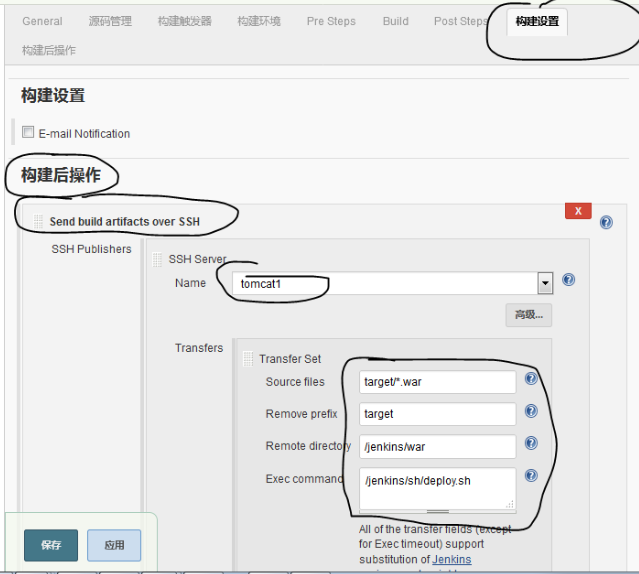
Task: Focus the Exec command text area
Action: [438, 488]
